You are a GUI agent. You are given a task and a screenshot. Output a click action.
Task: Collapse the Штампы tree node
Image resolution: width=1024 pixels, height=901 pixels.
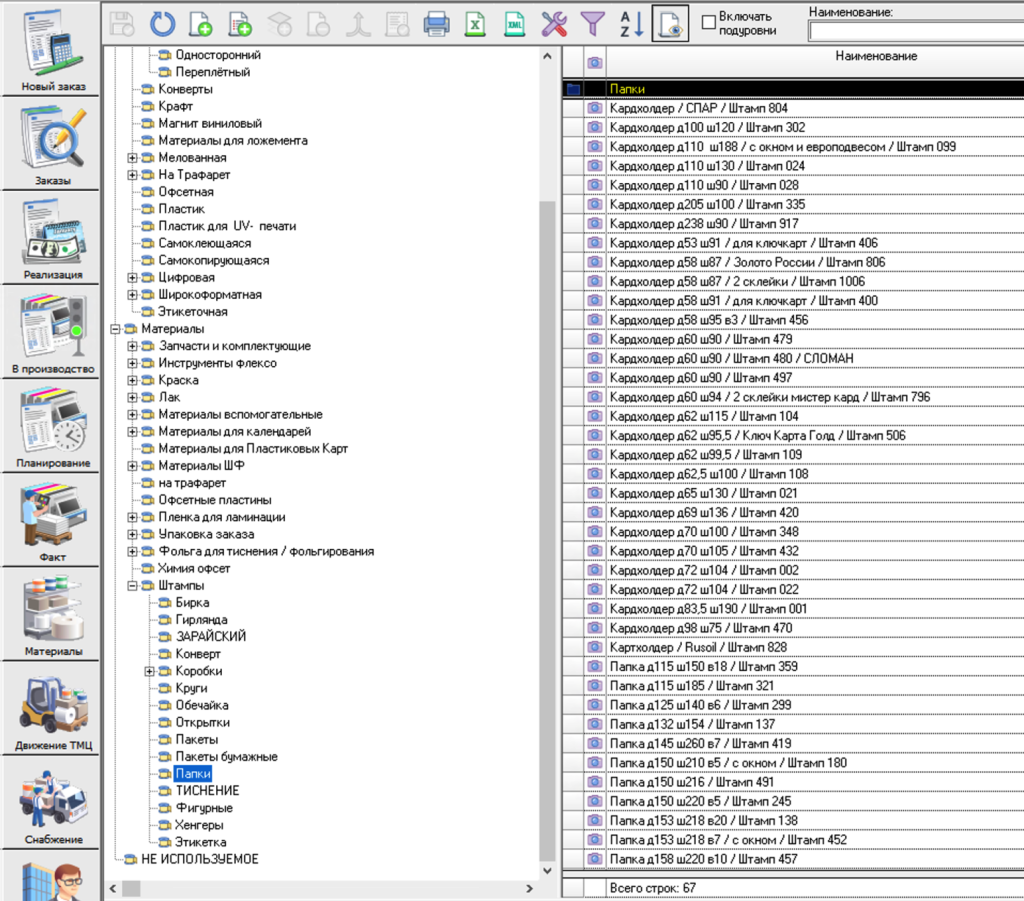click(x=133, y=585)
